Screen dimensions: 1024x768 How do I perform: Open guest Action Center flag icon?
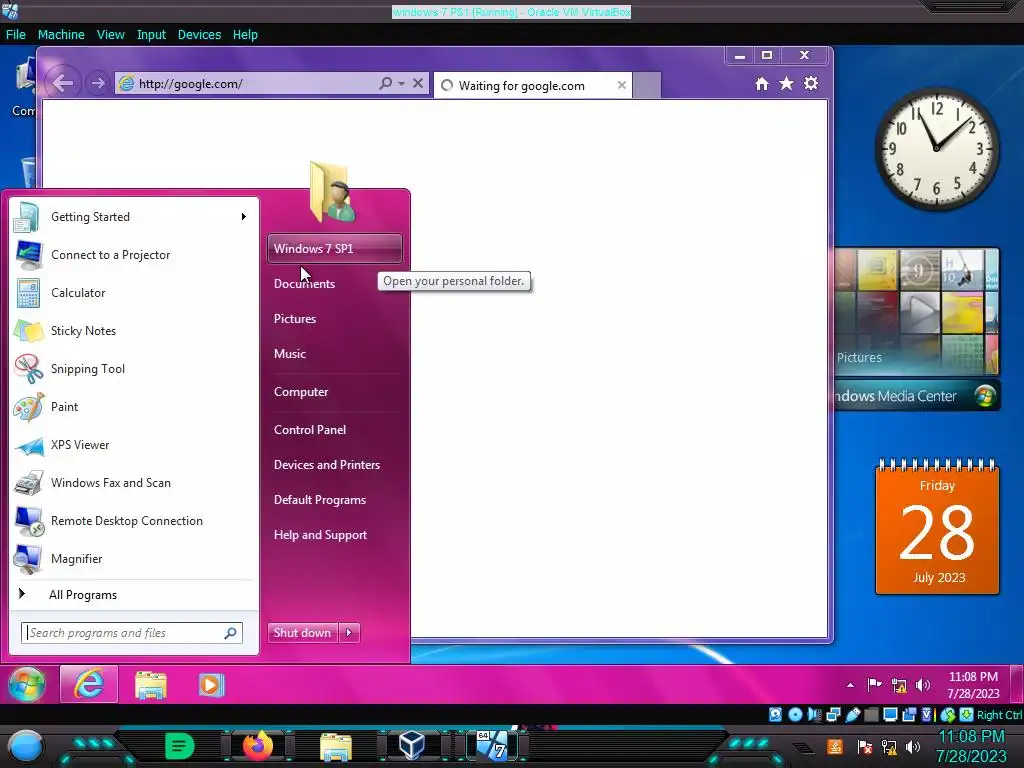pos(874,684)
